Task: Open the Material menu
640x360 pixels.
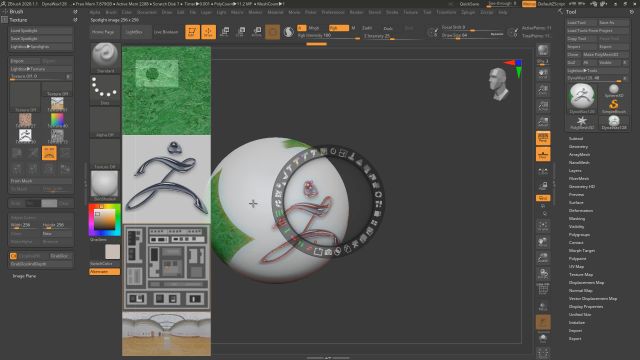Action: [275, 12]
